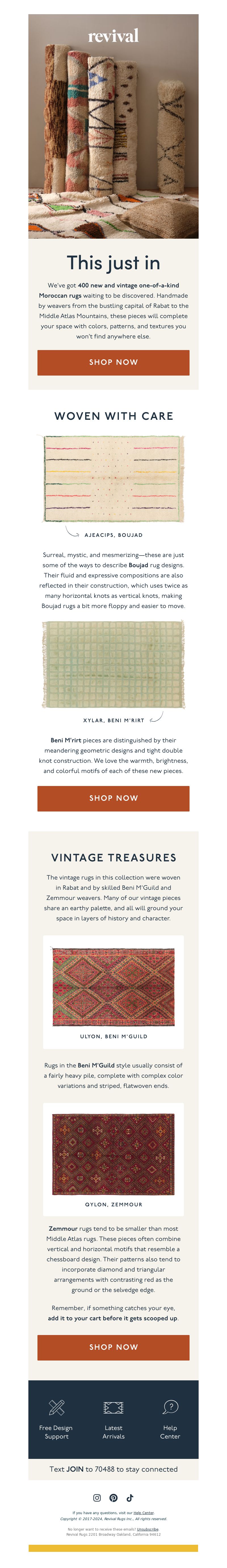Image resolution: width=227 pixels, height=1568 pixels.
Task: Click the rolled rugs hero image
Action: [x=113, y=126]
